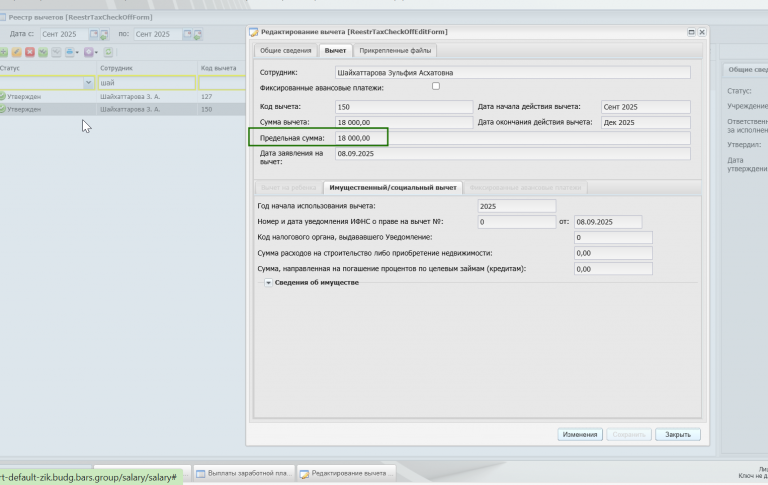
Task: Close the edit dialog with the X icon
Action: point(702,32)
